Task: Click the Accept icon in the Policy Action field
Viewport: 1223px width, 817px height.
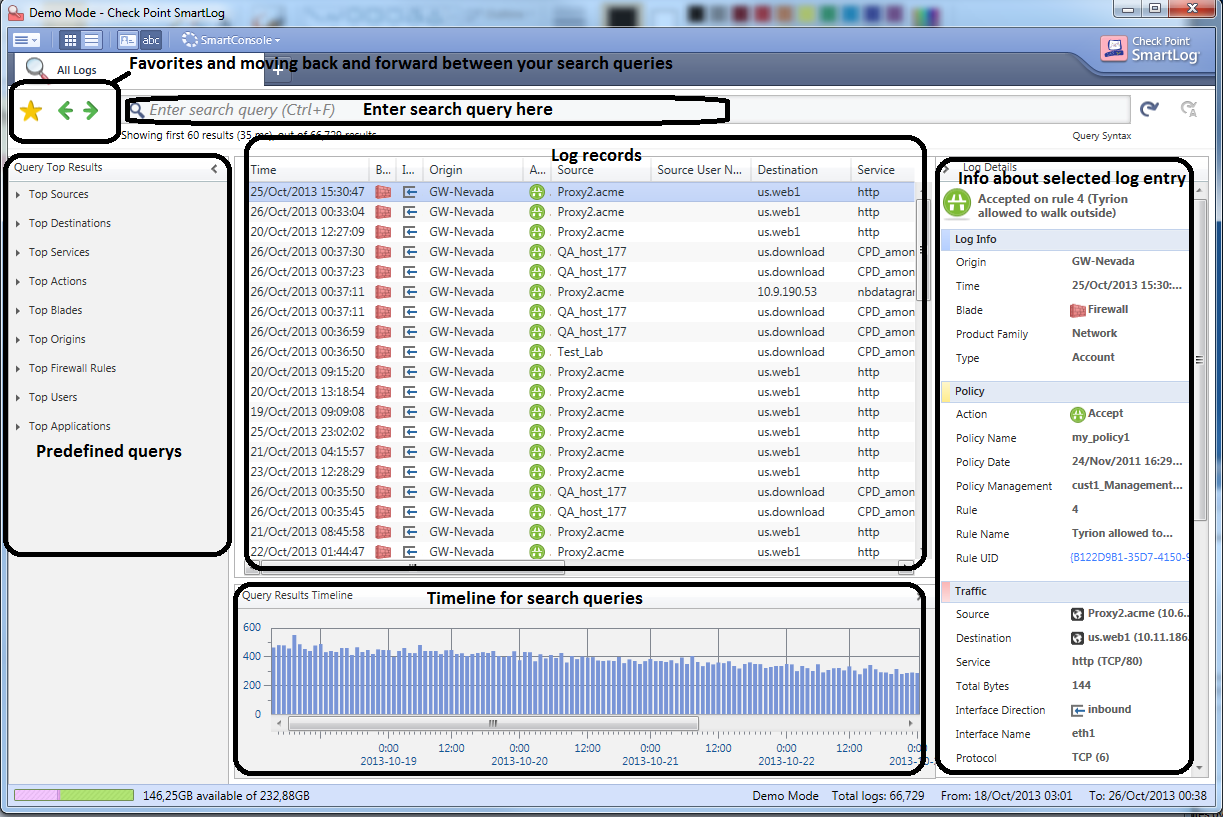Action: tap(1078, 414)
